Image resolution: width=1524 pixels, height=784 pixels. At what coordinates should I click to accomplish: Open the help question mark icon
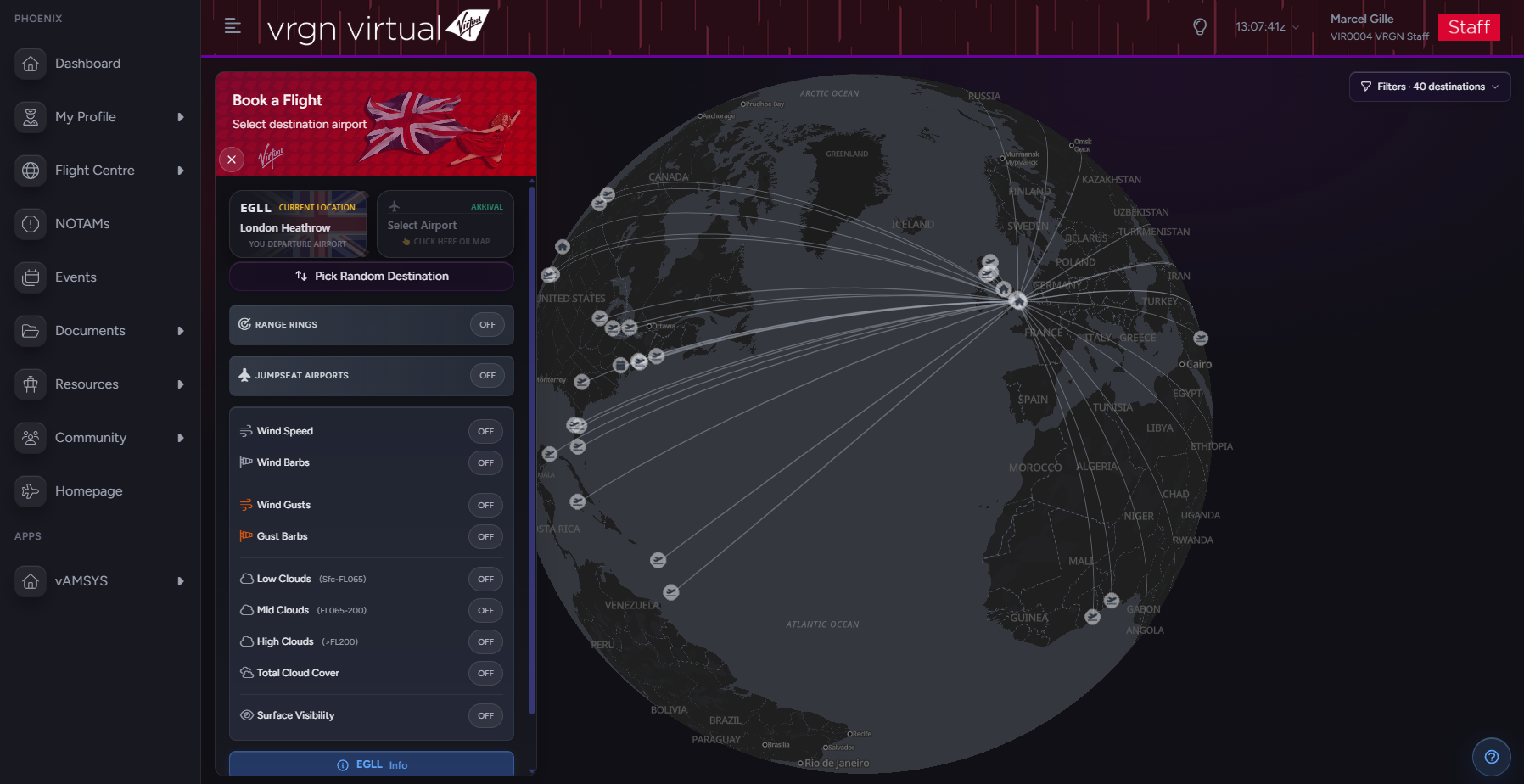click(x=1491, y=757)
